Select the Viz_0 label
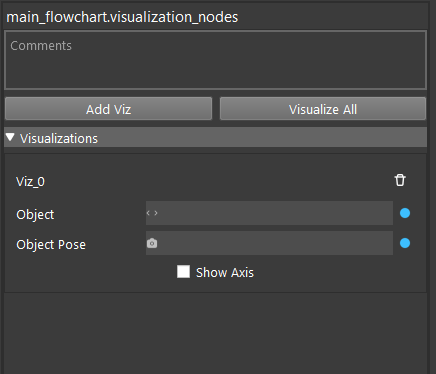Viewport: 436px width, 374px height. 30,182
